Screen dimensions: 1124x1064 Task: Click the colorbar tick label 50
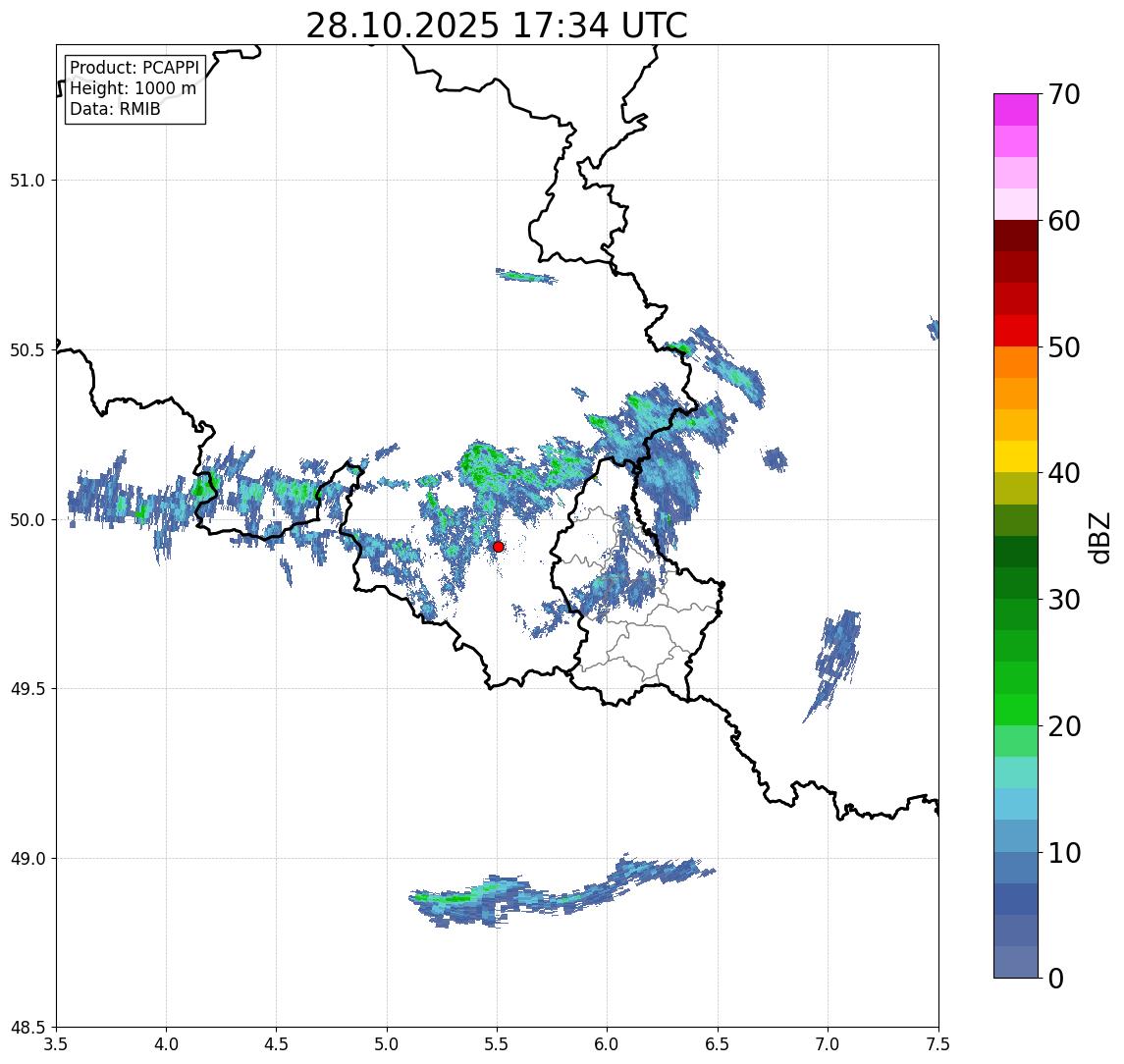click(x=1064, y=347)
